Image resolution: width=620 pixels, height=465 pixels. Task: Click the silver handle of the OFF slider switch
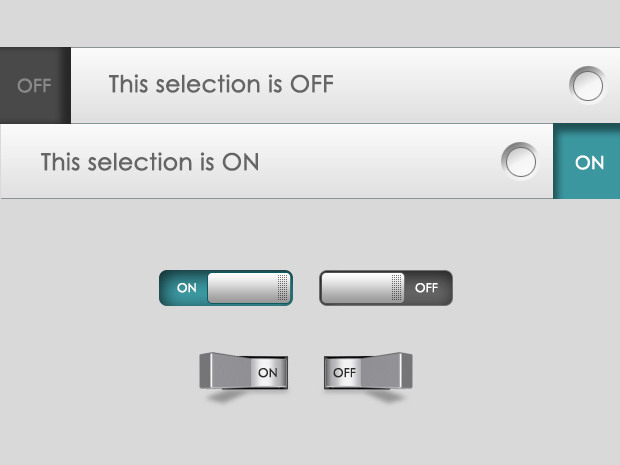[x=360, y=288]
